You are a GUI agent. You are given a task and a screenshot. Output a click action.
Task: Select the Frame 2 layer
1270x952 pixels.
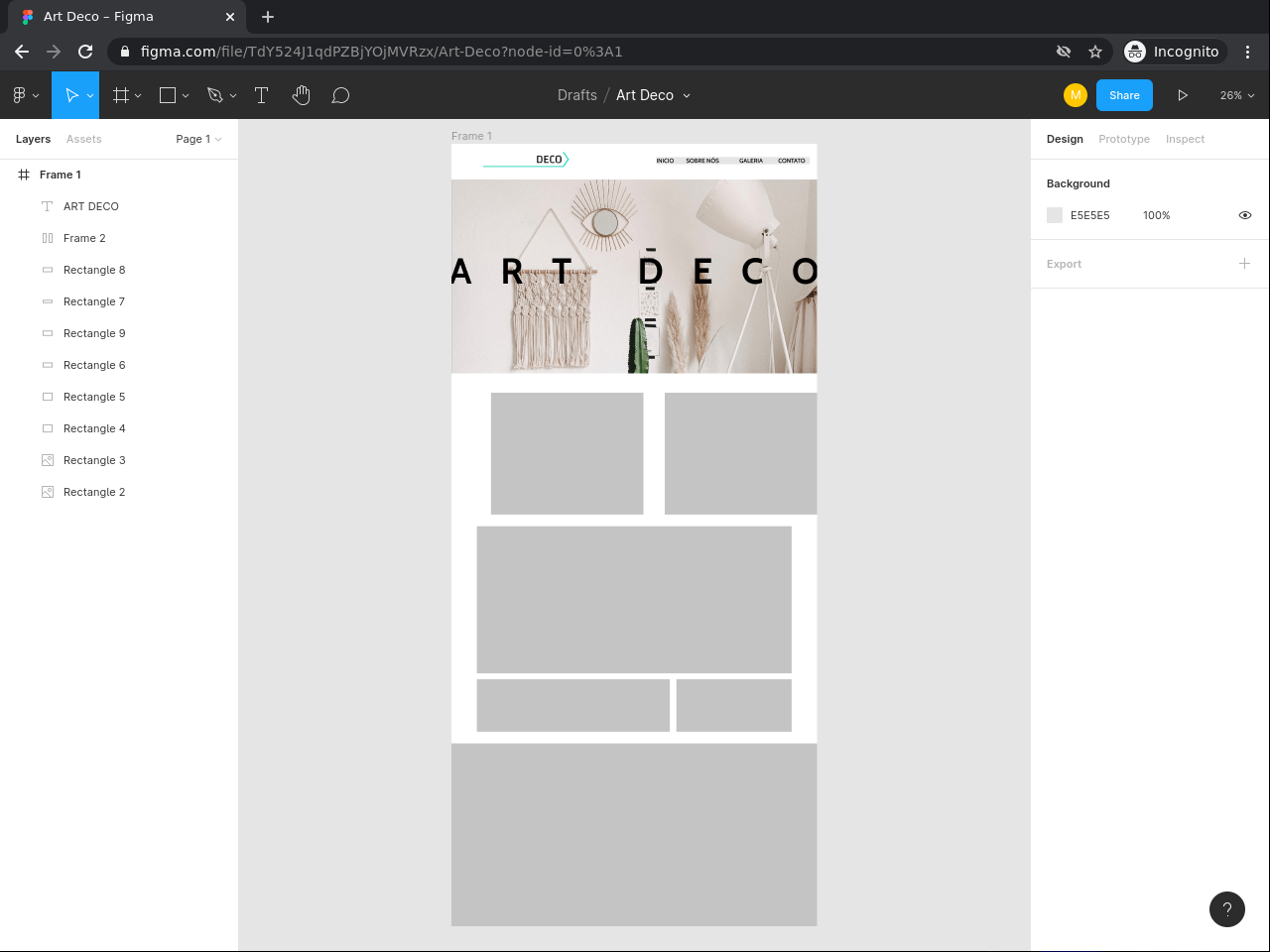119,238
